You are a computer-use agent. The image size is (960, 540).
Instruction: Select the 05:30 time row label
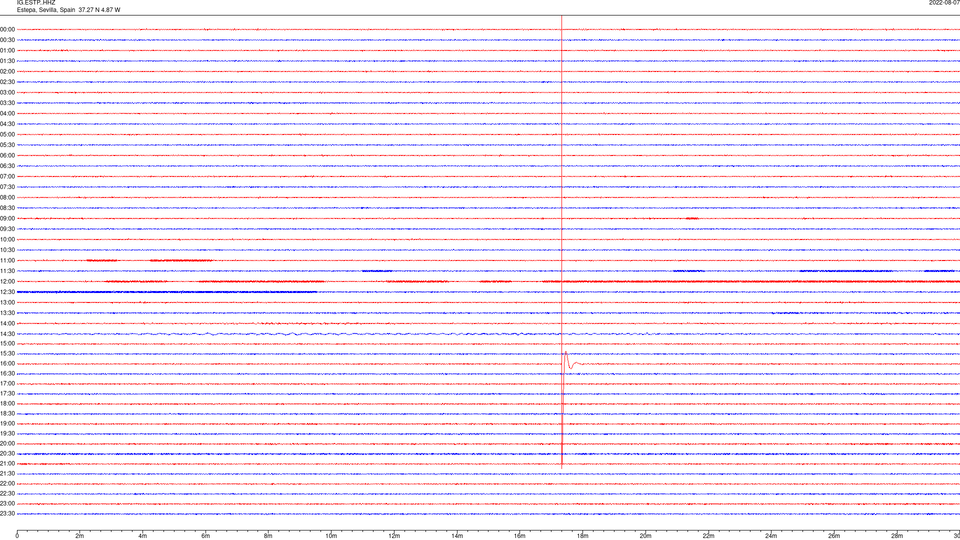[7, 145]
